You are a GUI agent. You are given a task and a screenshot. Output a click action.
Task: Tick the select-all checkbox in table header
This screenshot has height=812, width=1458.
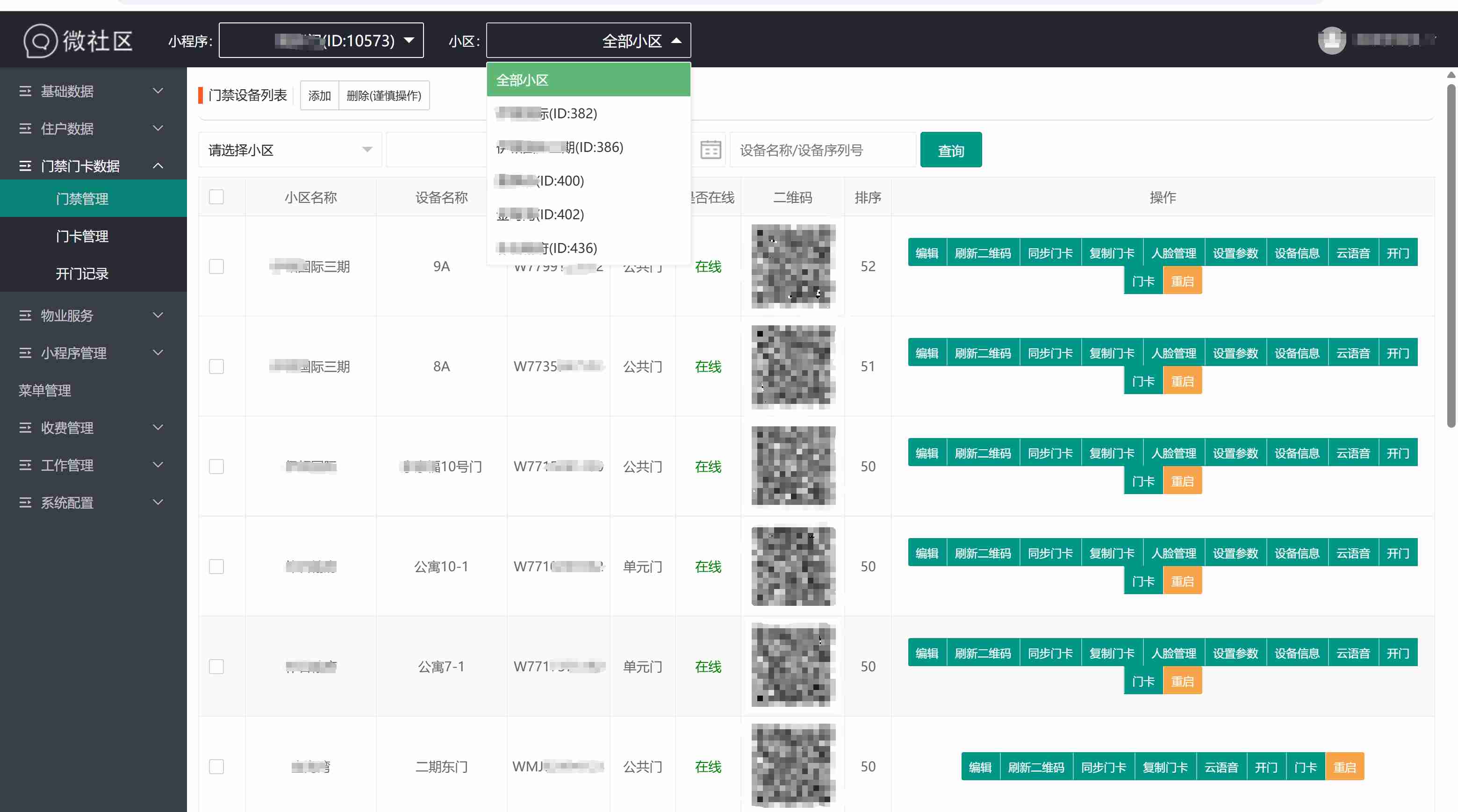(216, 197)
